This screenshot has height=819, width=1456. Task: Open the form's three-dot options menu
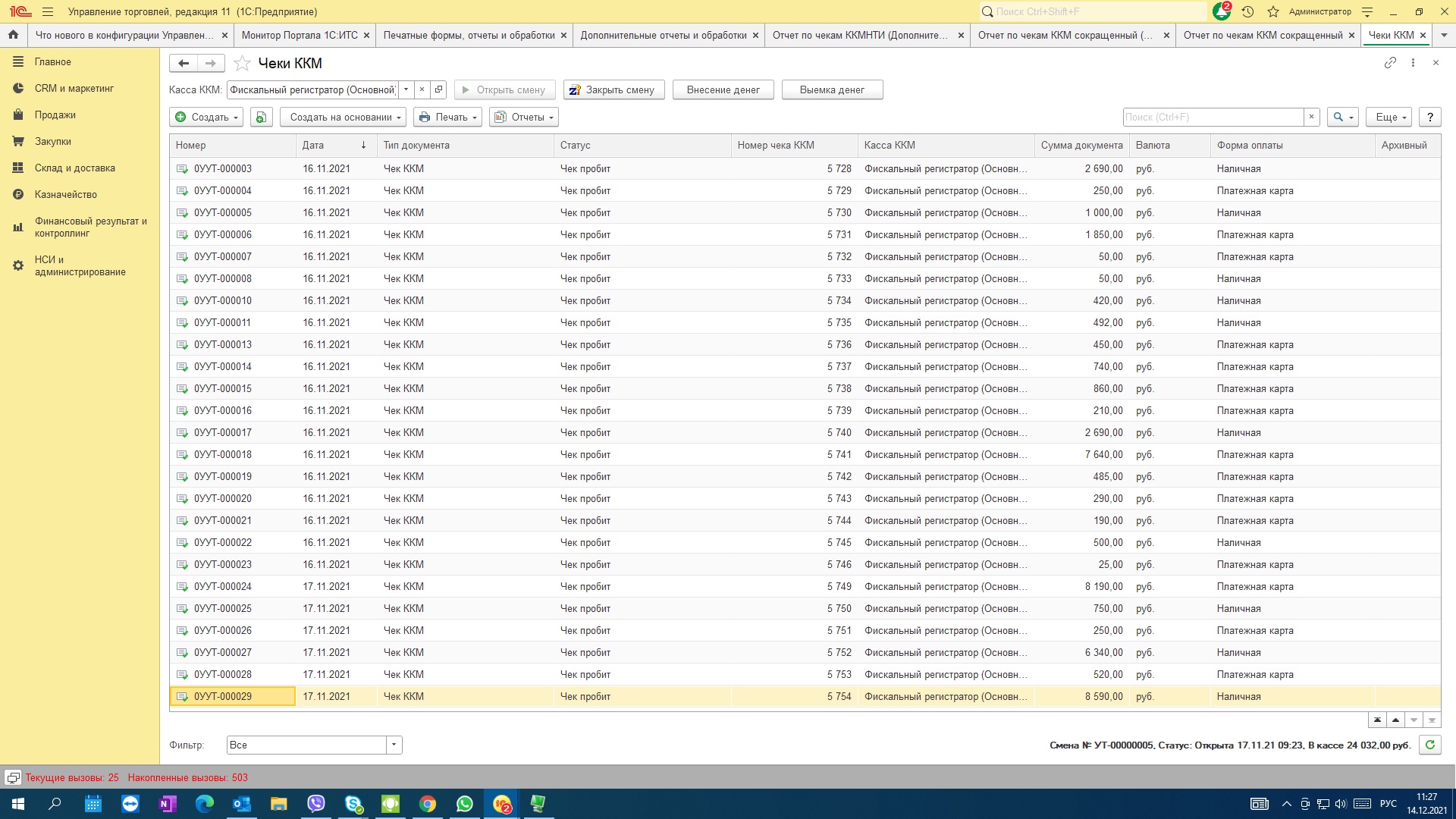(x=1413, y=63)
